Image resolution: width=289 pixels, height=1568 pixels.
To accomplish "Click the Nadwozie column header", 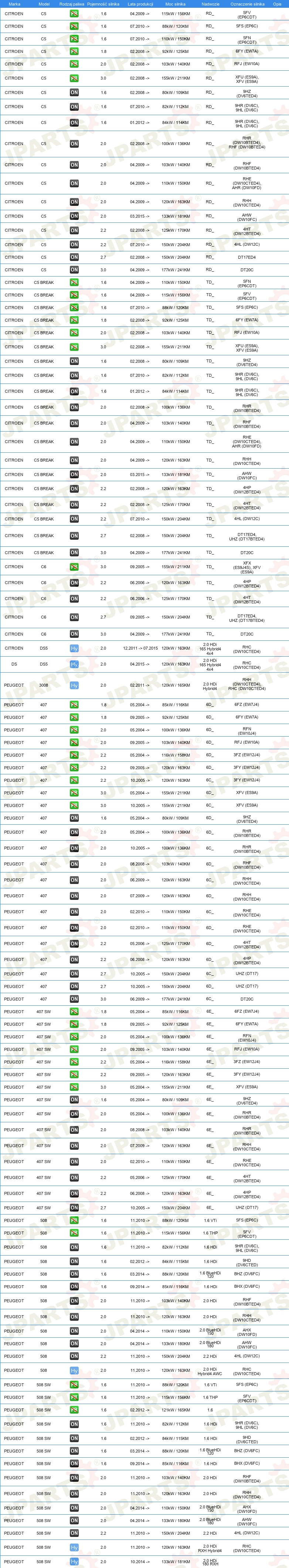I will (x=210, y=4).
